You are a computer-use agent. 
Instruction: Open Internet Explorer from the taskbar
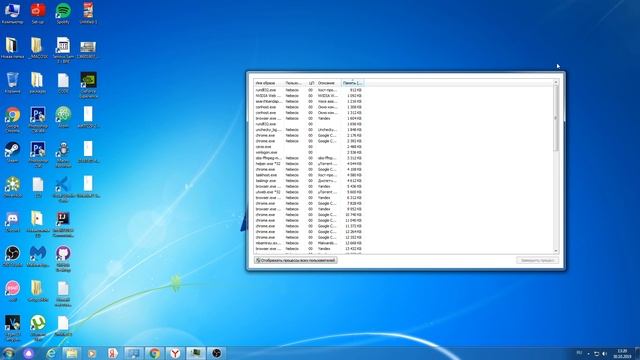(x=51, y=353)
